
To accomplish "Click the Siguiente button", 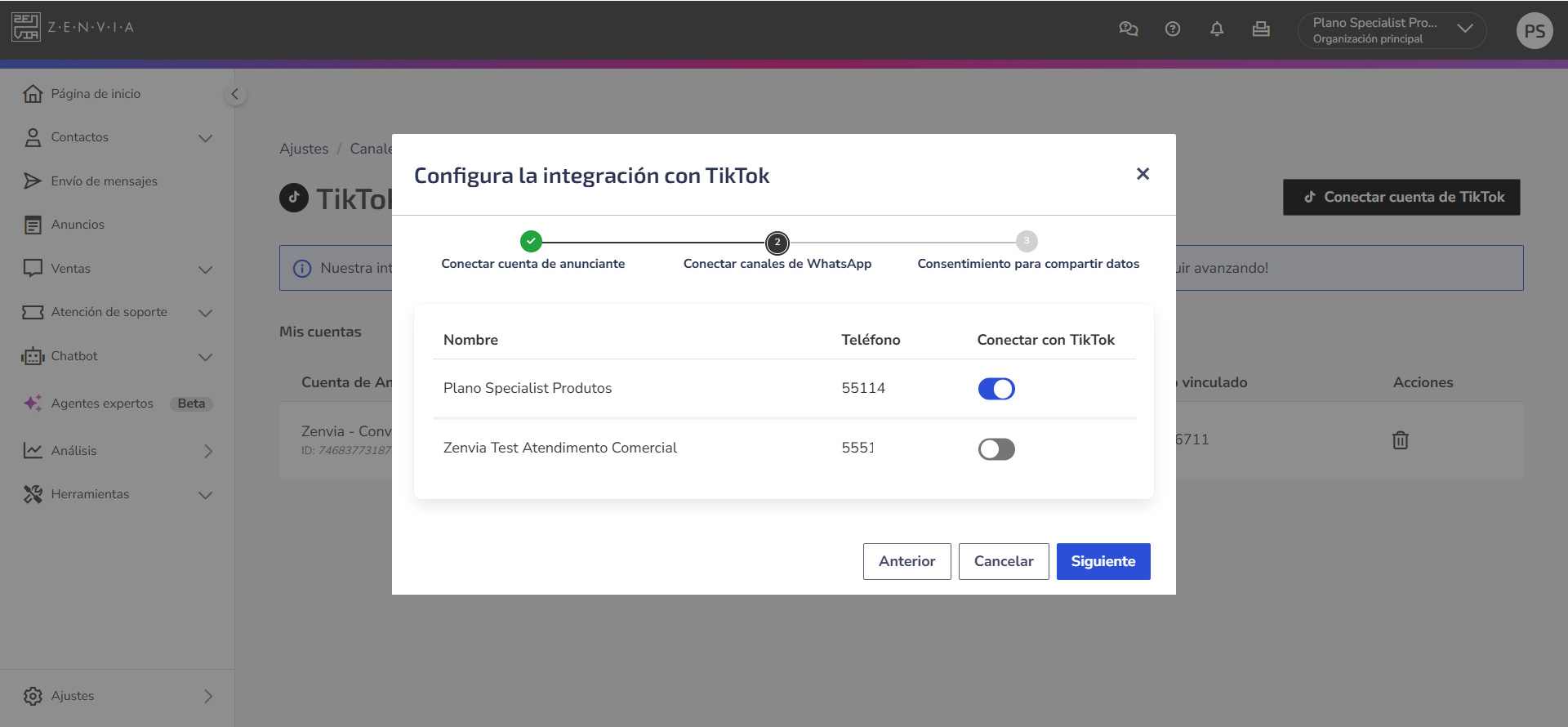I will pos(1103,561).
